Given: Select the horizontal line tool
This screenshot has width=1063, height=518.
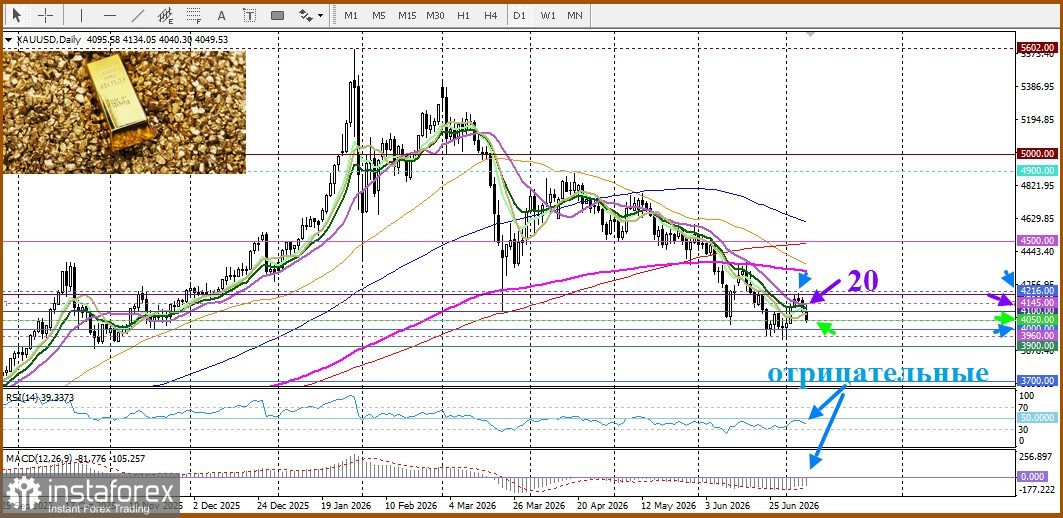Looking at the screenshot, I should click(110, 15).
